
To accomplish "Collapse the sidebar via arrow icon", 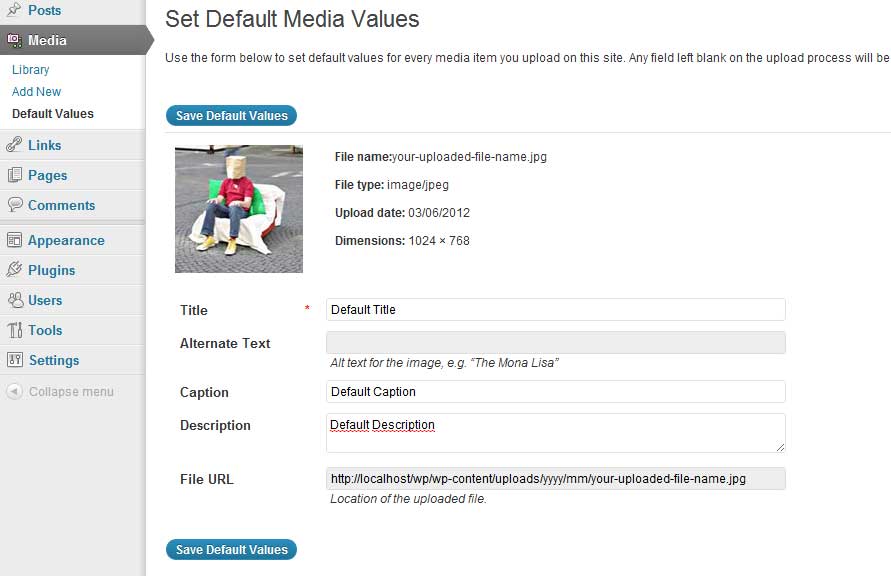I will point(15,391).
